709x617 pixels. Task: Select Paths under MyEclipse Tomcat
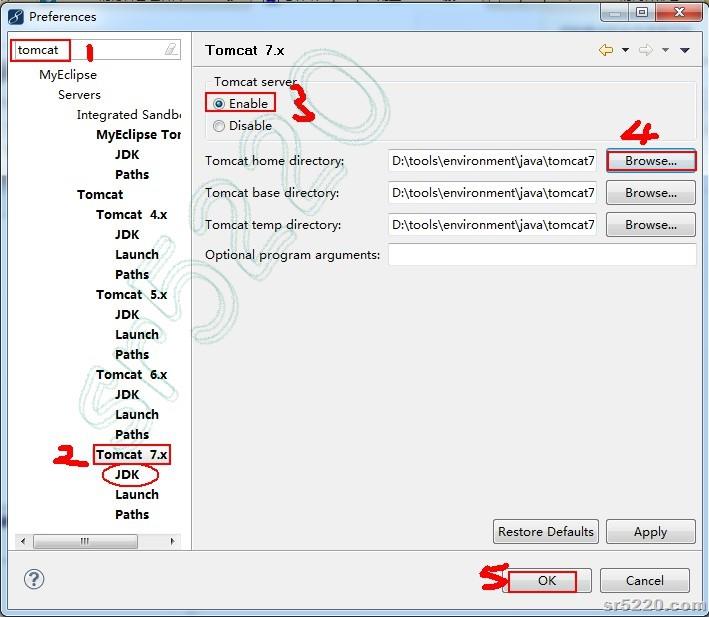pos(132,174)
